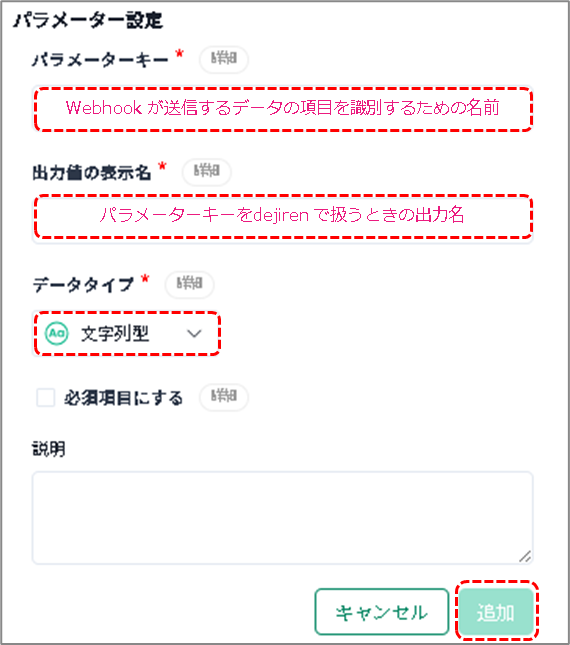Open 詳細 badge beside データタイプ

pos(189,284)
